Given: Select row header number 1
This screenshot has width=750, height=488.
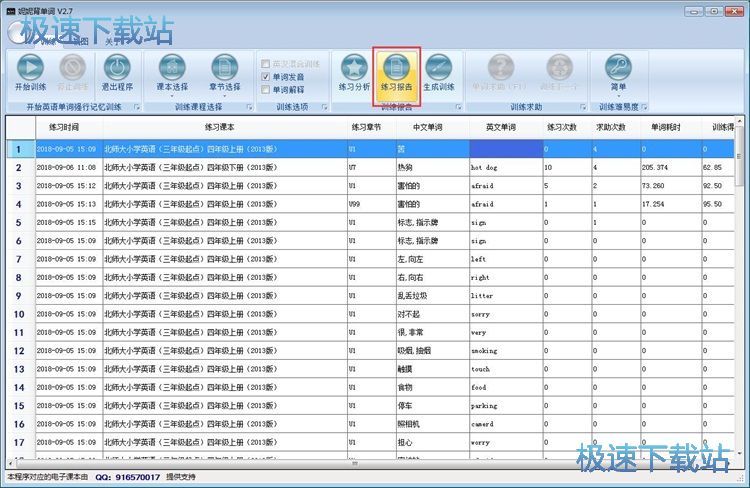Looking at the screenshot, I should pyautogui.click(x=21, y=149).
